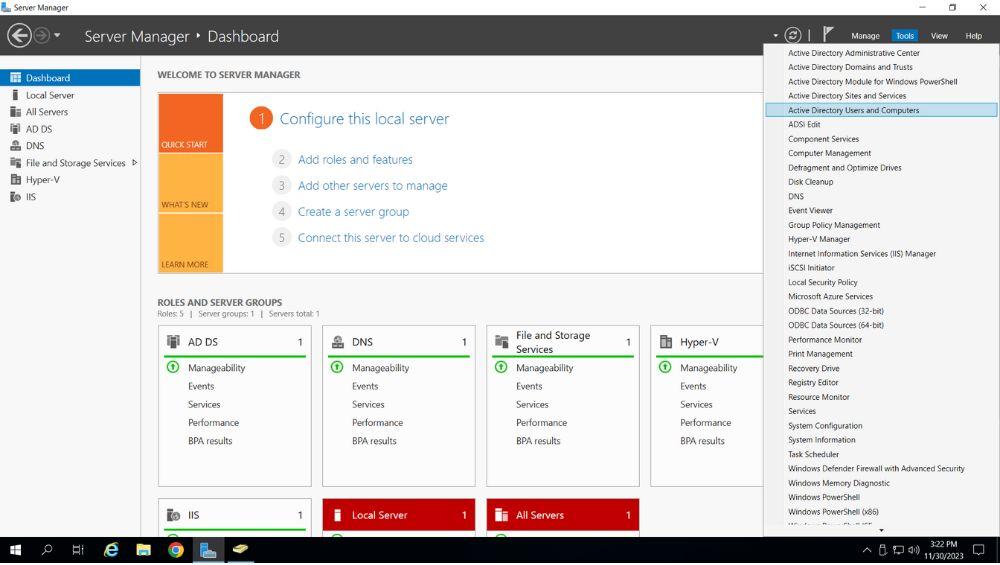Click the back navigation arrow
Screen dimensions: 1000x565
coord(19,35)
